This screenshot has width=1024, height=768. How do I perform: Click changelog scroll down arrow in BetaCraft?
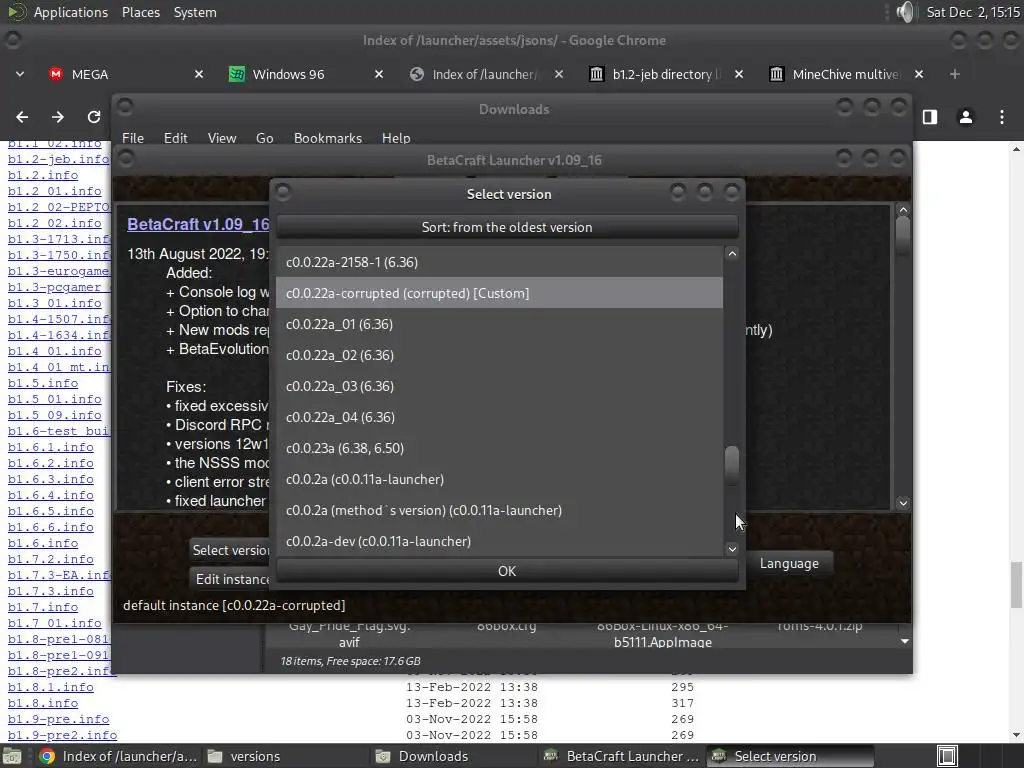coord(903,503)
